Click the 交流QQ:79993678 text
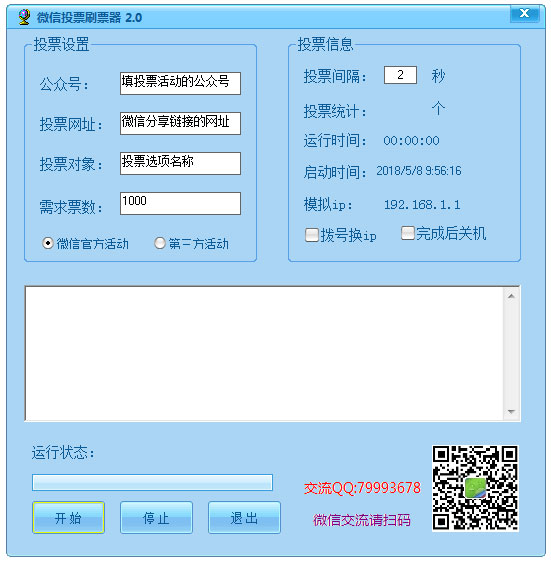Image resolution: width=551 pixels, height=563 pixels. tap(362, 488)
